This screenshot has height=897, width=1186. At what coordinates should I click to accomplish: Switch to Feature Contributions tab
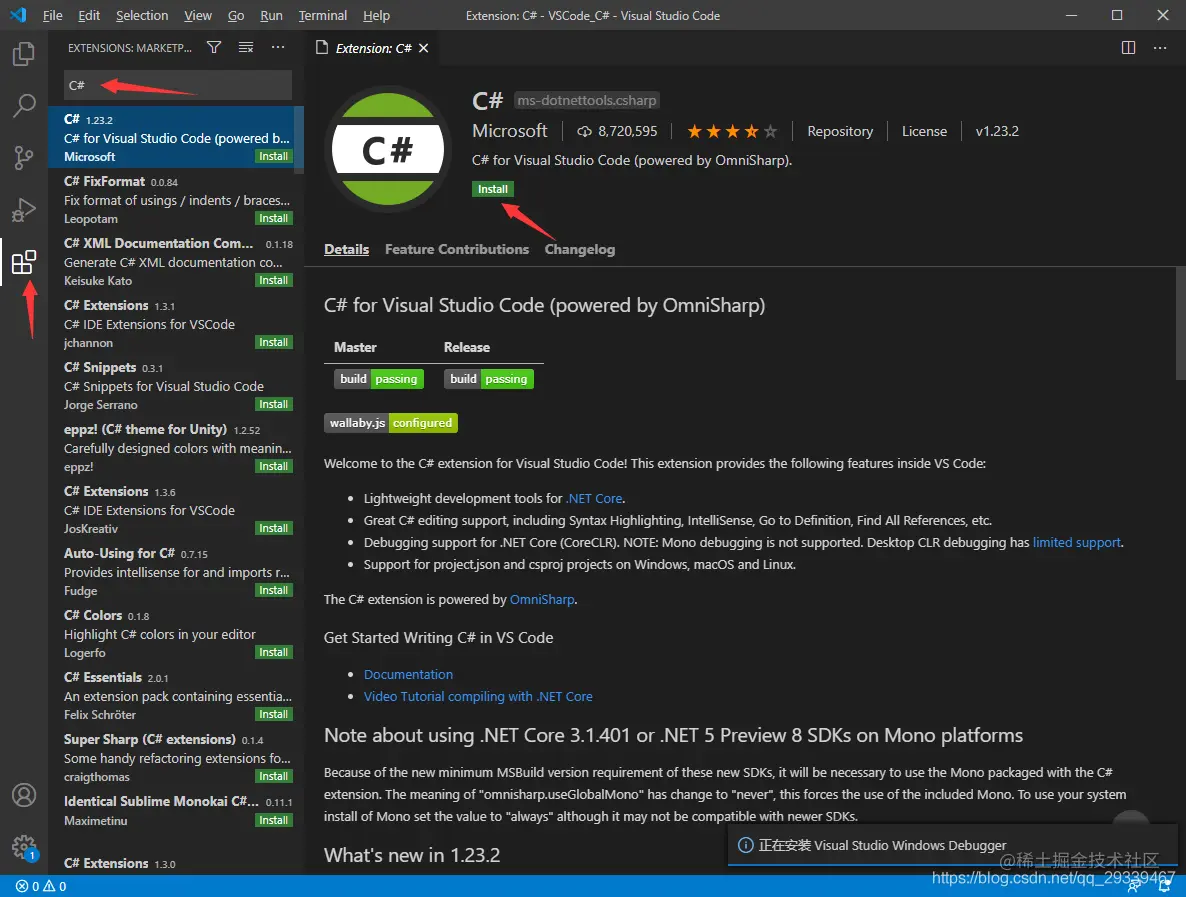pos(457,249)
